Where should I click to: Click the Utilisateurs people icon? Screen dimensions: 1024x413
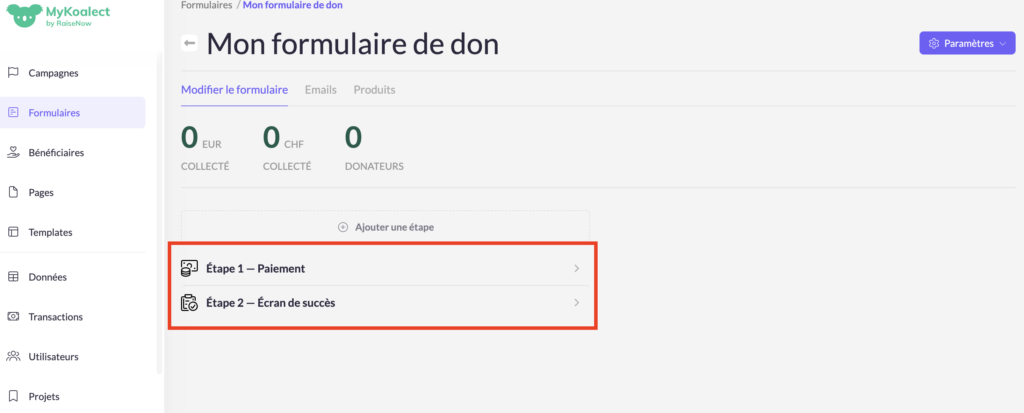click(13, 357)
